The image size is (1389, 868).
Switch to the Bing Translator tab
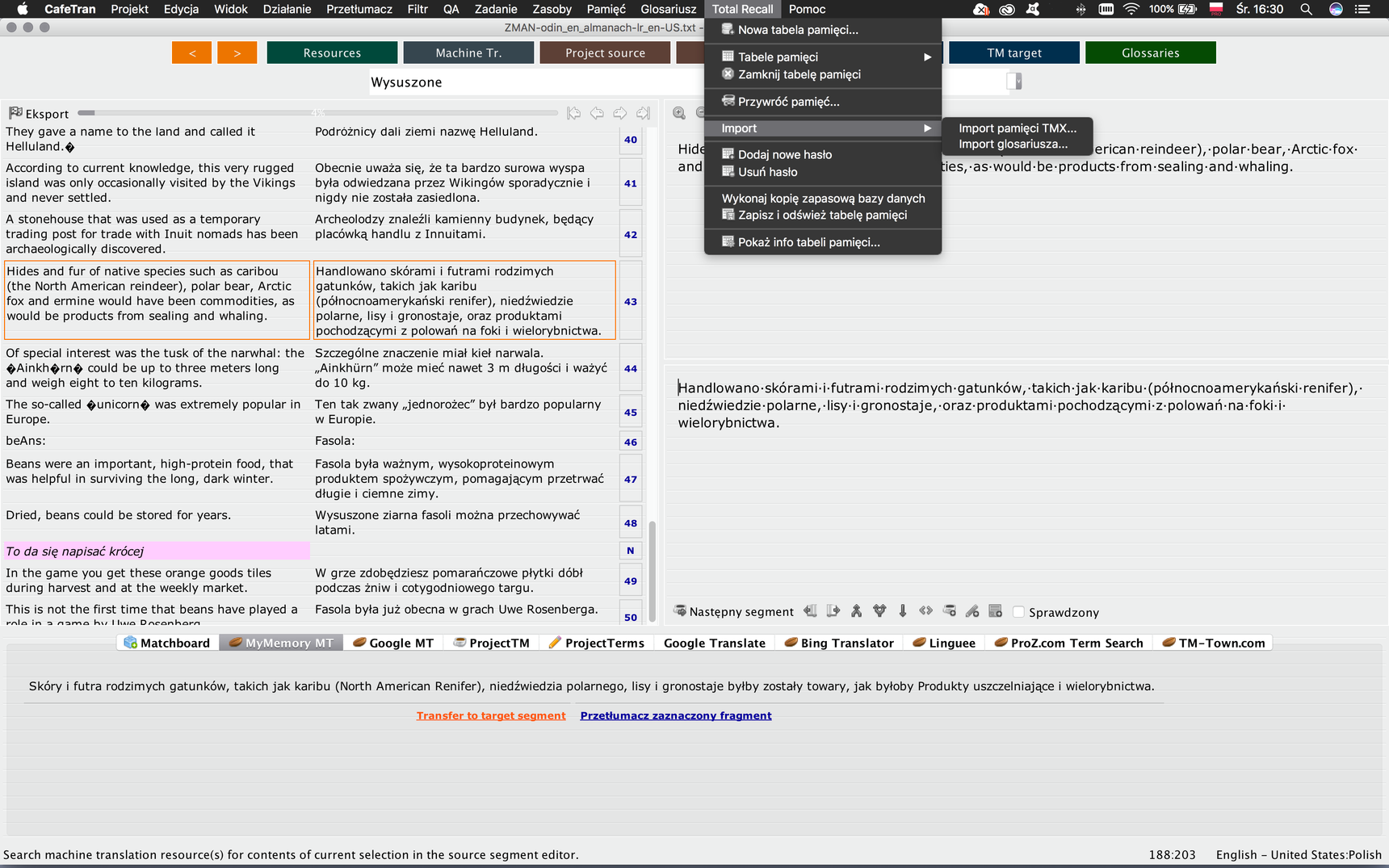839,643
